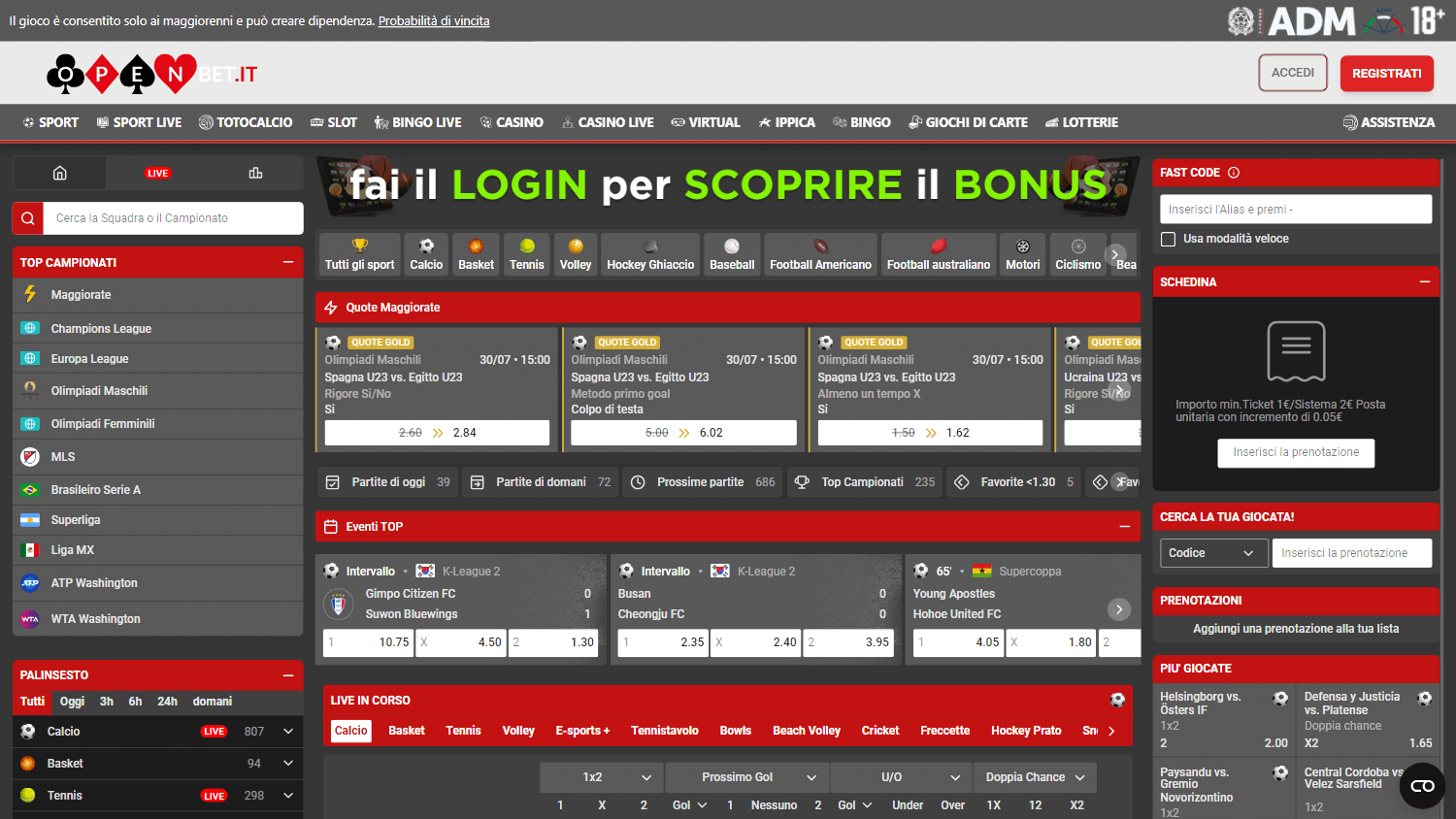Screen dimensions: 1456x819
Task: Open the statistics chart icon tab
Action: 255,173
